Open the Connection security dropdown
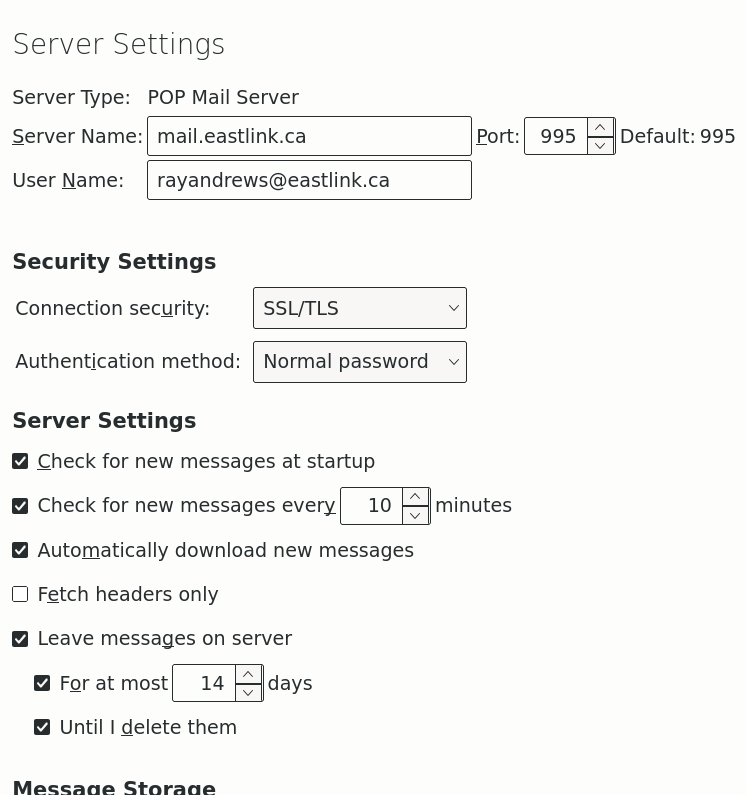The height and width of the screenshot is (795, 746). pos(360,308)
